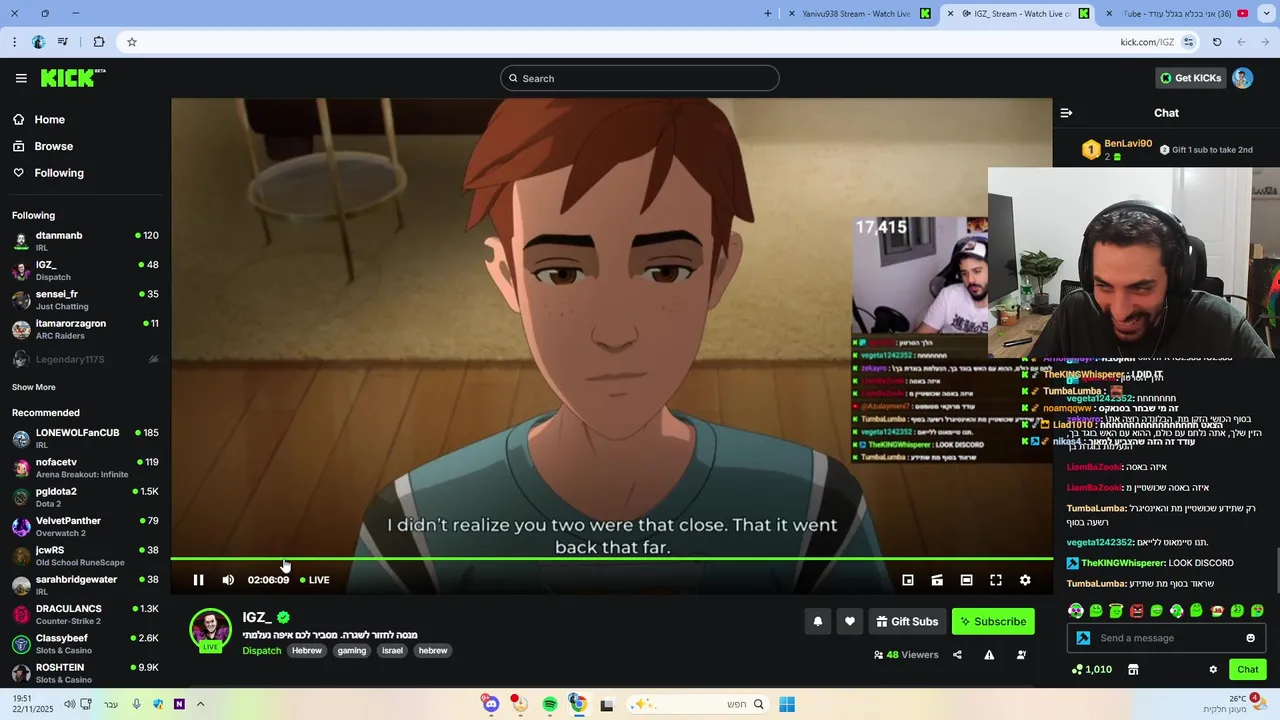This screenshot has width=1280, height=720.
Task: Select the gaming tag
Action: (352, 650)
